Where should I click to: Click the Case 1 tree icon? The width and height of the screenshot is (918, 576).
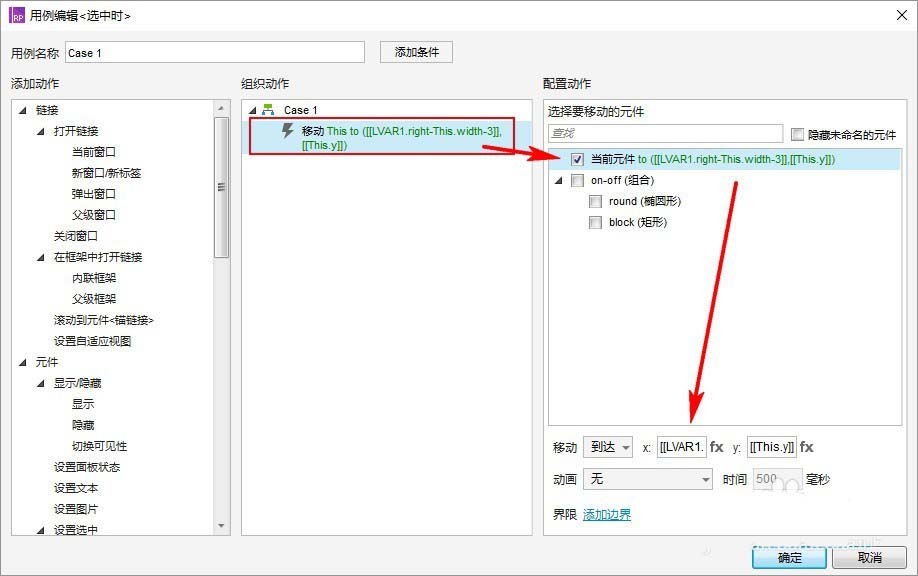(268, 110)
